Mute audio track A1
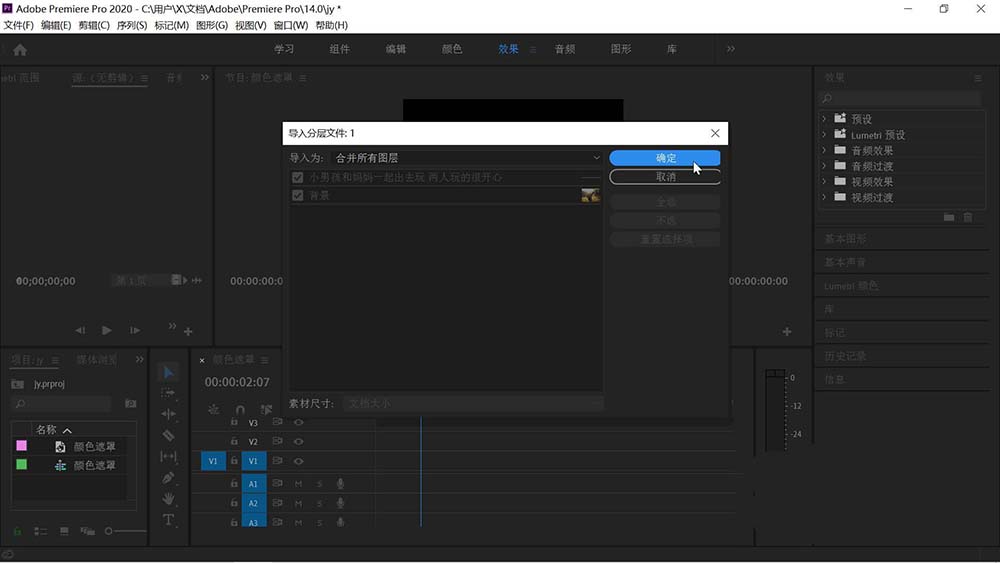 coord(298,484)
